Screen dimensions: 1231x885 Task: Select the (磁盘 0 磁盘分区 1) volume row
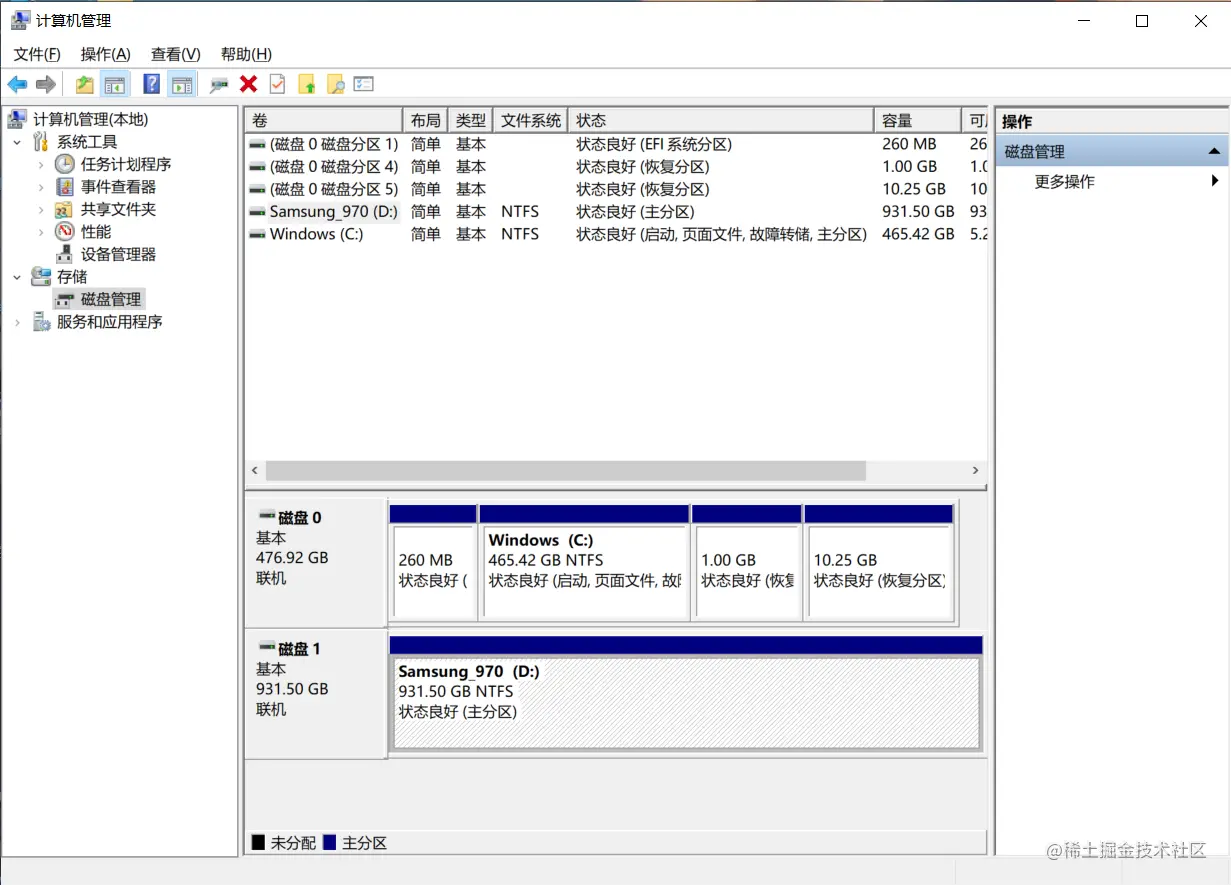[x=617, y=144]
